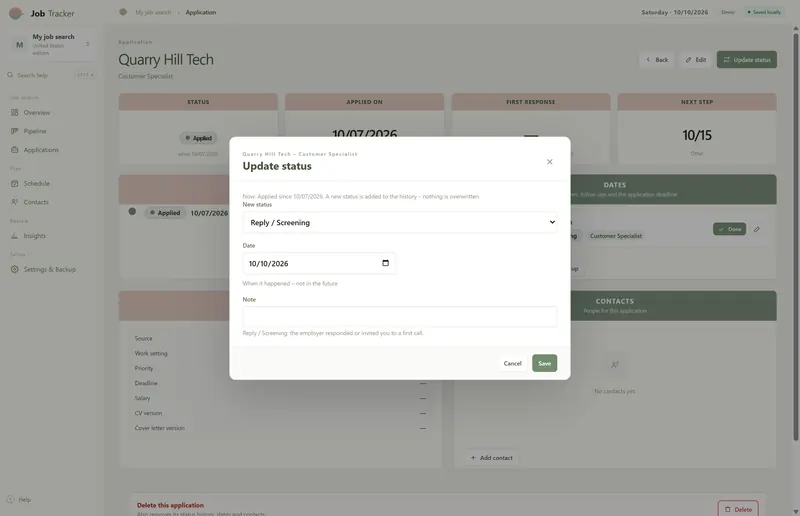The width and height of the screenshot is (800, 516).
Task: Click the My job search breadcrumb
Action: pyautogui.click(x=153, y=12)
